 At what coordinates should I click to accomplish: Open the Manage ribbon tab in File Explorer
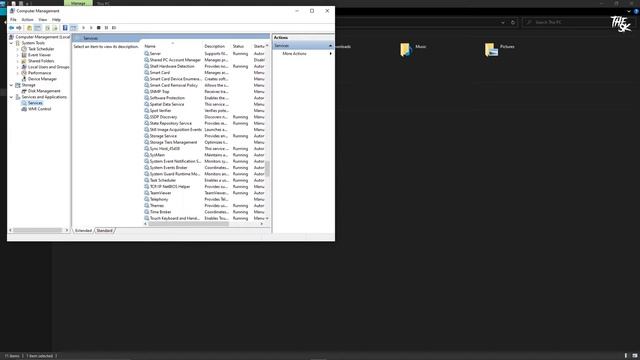point(78,3)
